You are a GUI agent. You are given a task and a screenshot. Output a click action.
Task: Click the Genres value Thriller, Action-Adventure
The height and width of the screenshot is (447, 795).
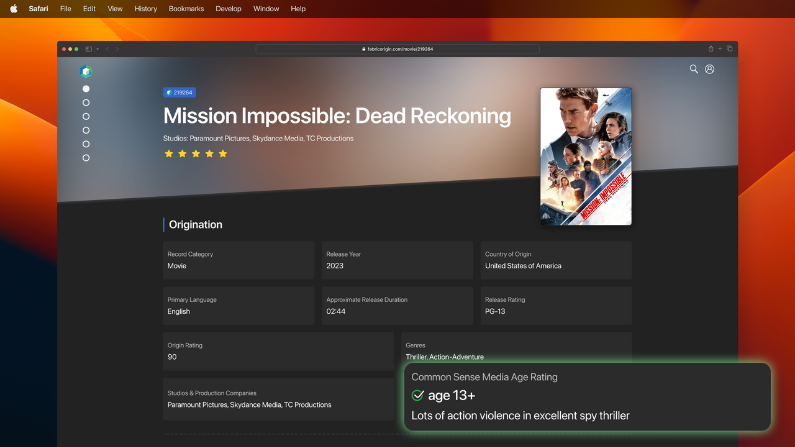tap(445, 357)
